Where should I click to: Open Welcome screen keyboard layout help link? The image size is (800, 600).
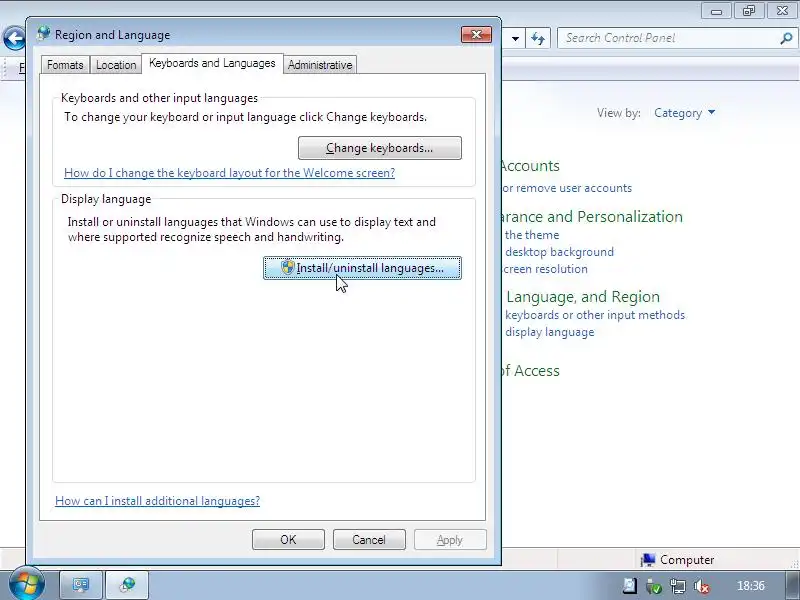click(x=230, y=173)
